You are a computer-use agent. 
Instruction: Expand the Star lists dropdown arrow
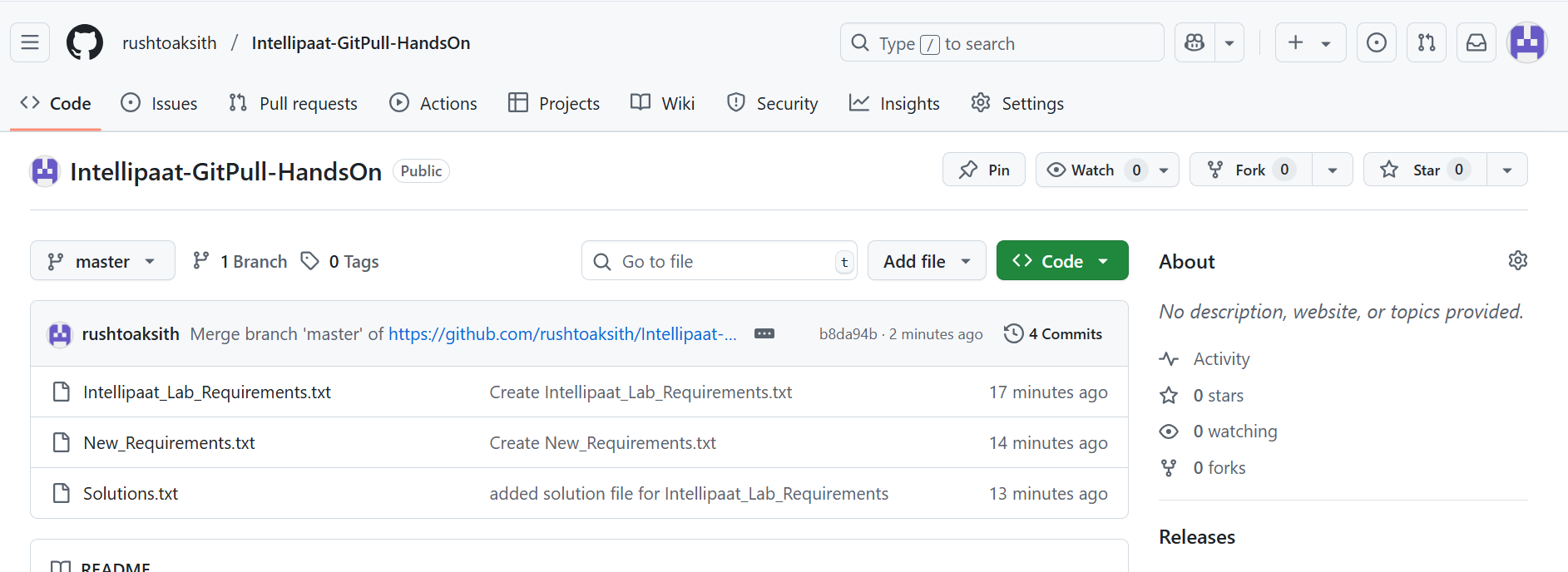[1507, 170]
